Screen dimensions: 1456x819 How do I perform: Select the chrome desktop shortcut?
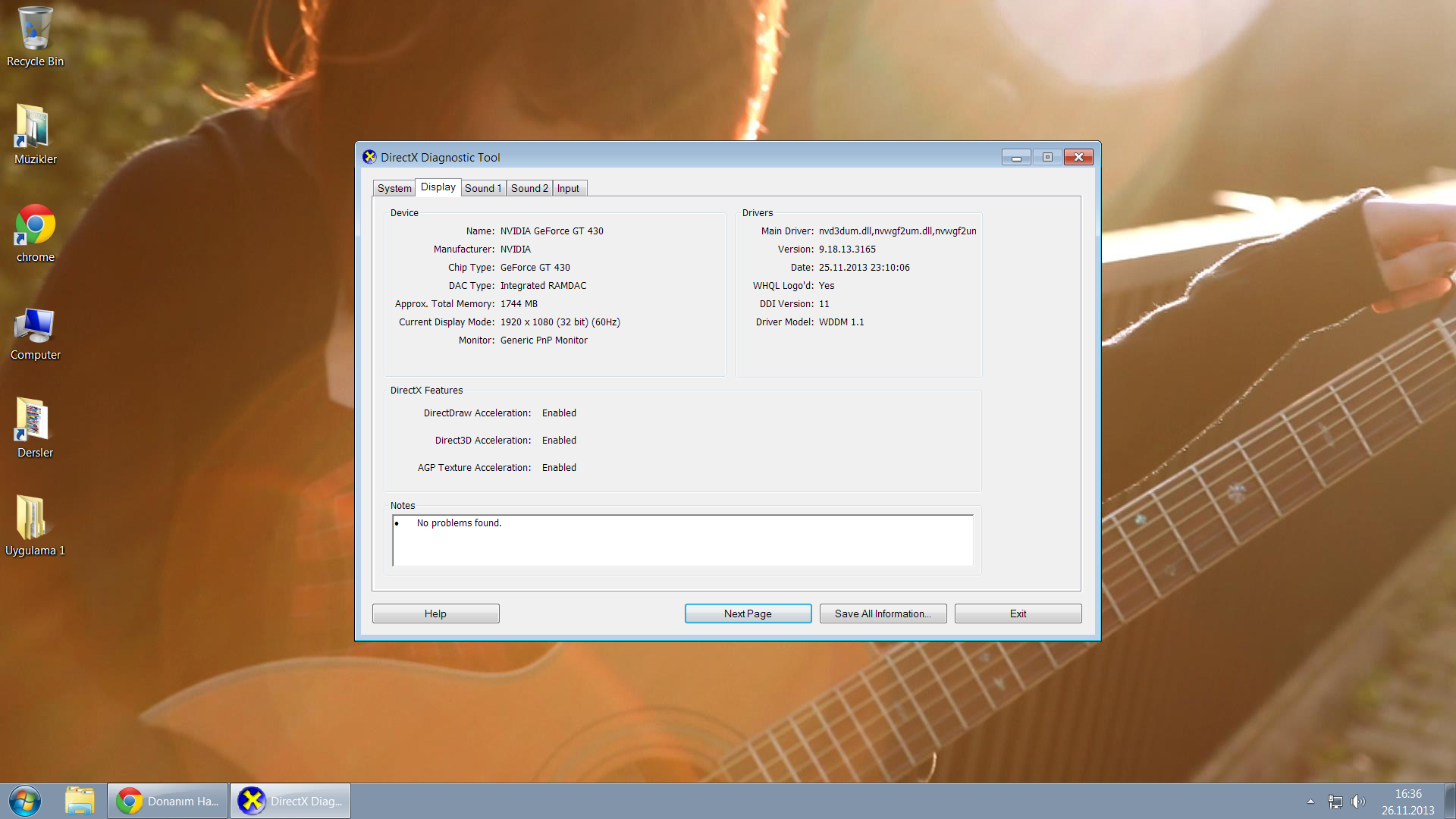35,233
